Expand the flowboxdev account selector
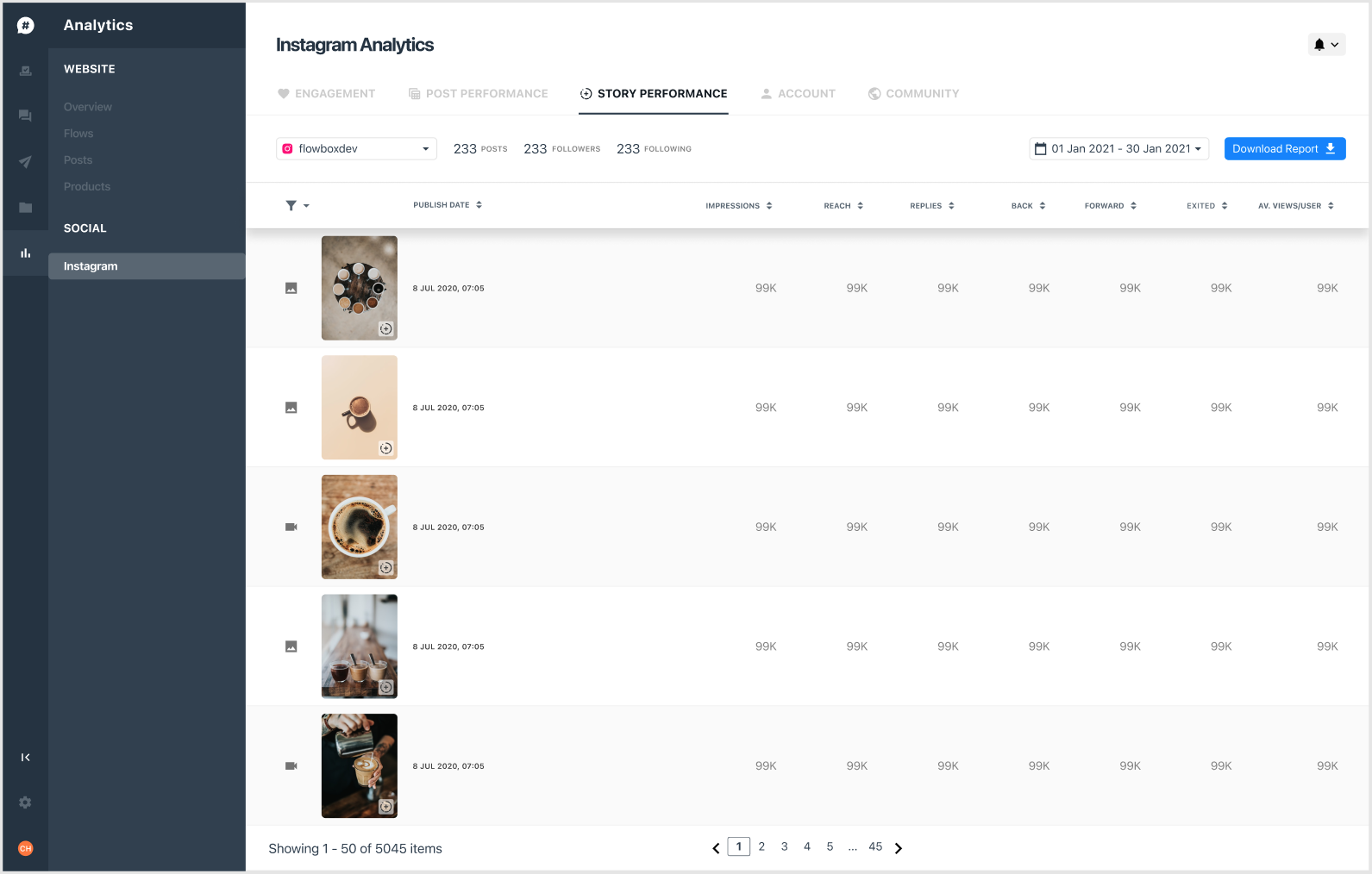 click(356, 149)
